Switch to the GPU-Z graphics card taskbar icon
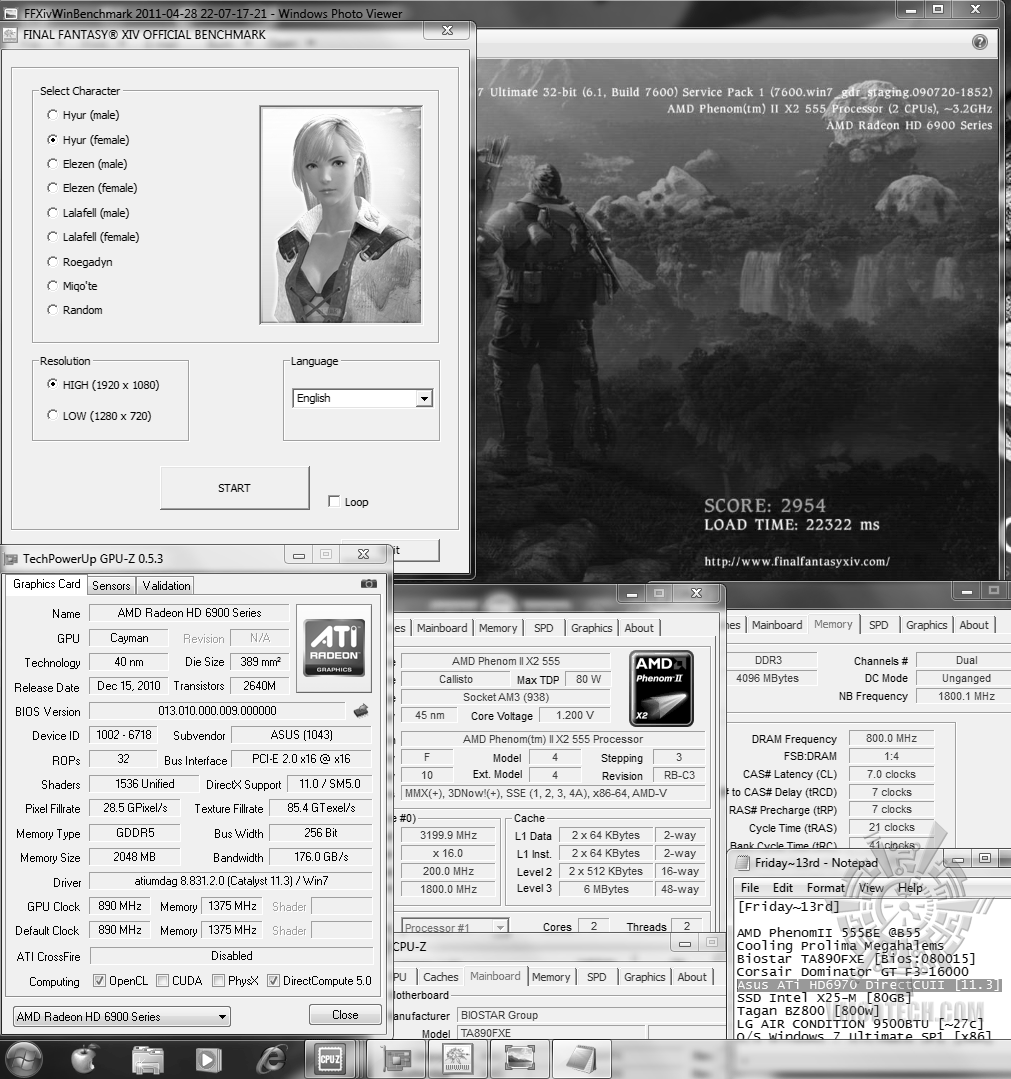Screen dimensions: 1011x1079 396,1060
